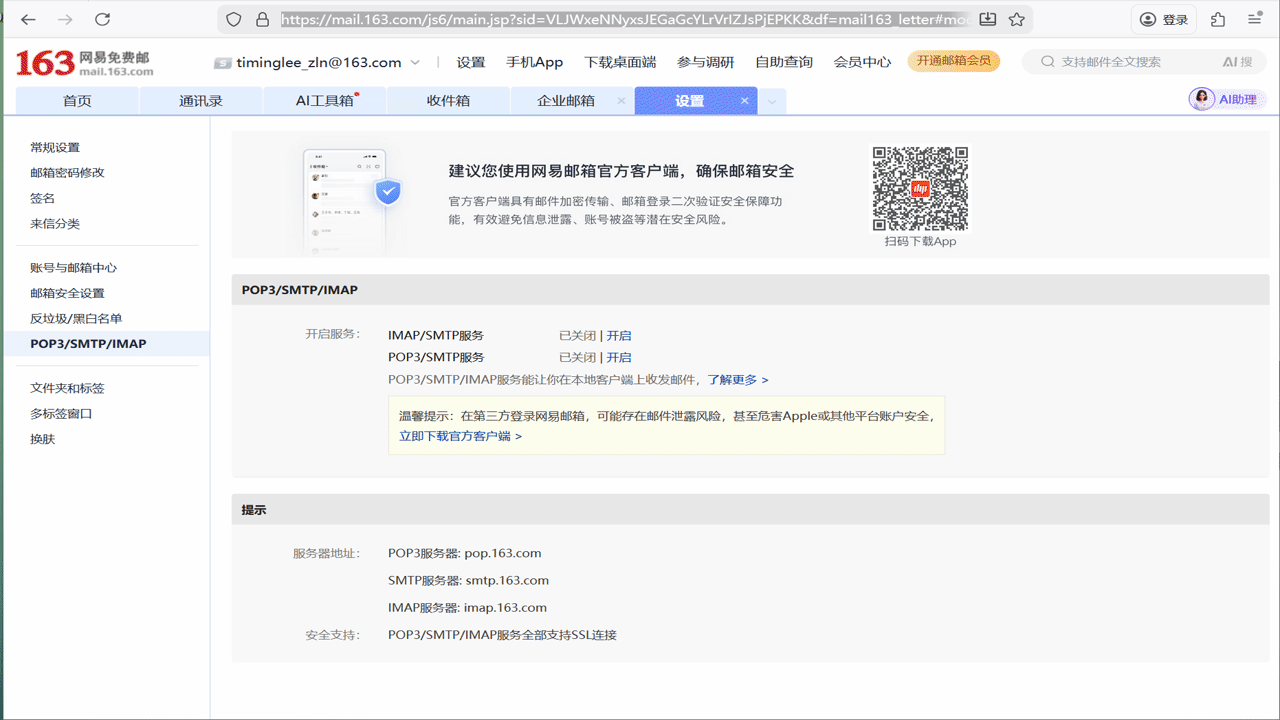Select 签名 in the sidebar
This screenshot has width=1280, height=720.
click(x=42, y=198)
